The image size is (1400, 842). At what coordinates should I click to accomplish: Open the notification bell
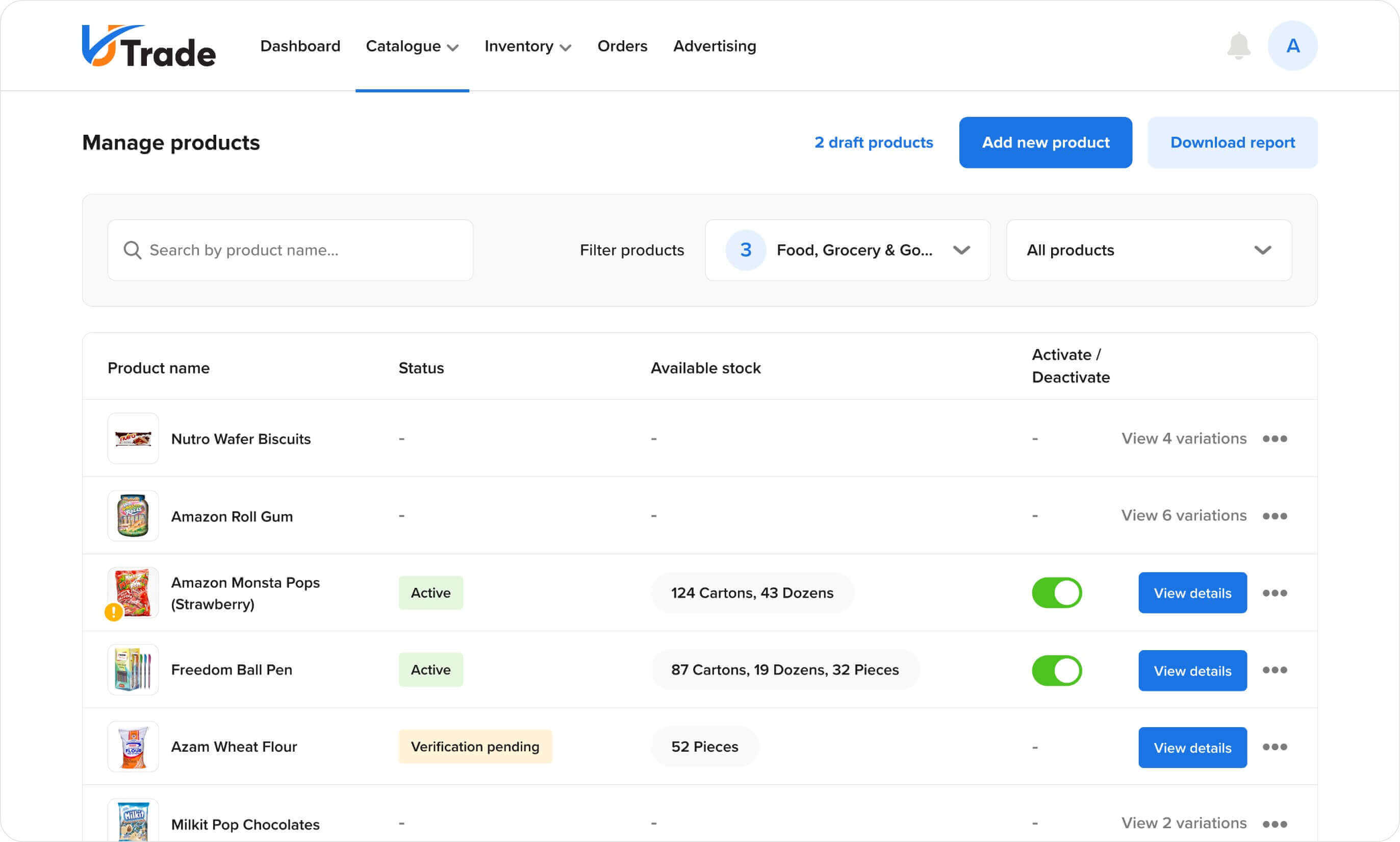[x=1239, y=45]
